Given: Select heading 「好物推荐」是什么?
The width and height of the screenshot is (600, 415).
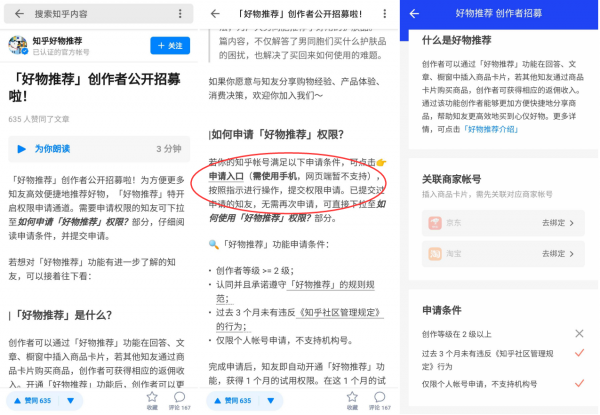Looking at the screenshot, I should point(60,315).
